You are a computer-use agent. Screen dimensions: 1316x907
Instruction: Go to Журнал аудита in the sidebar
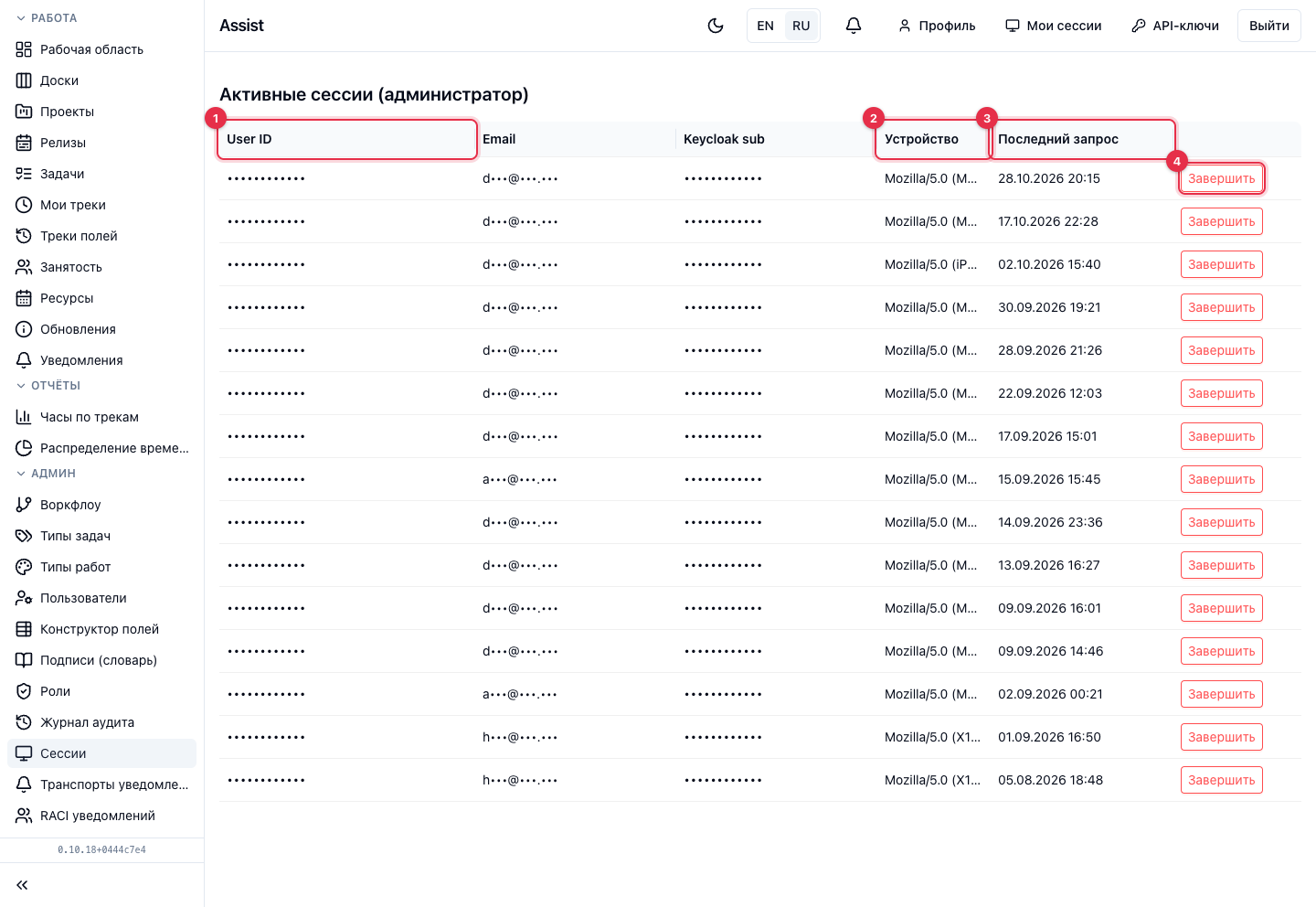pos(101,722)
